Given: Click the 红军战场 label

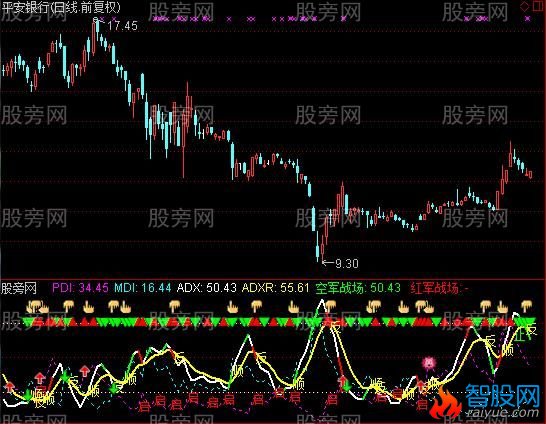Looking at the screenshot, I should point(439,288).
